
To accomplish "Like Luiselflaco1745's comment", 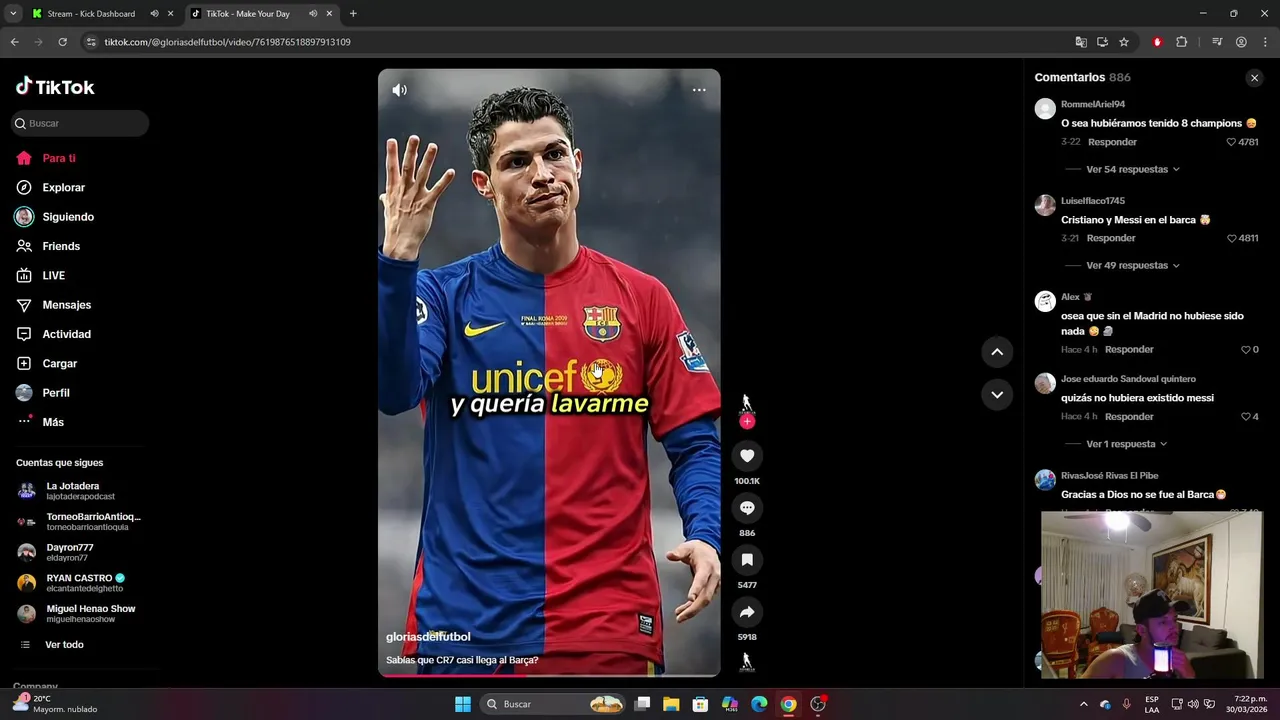I will click(1232, 238).
